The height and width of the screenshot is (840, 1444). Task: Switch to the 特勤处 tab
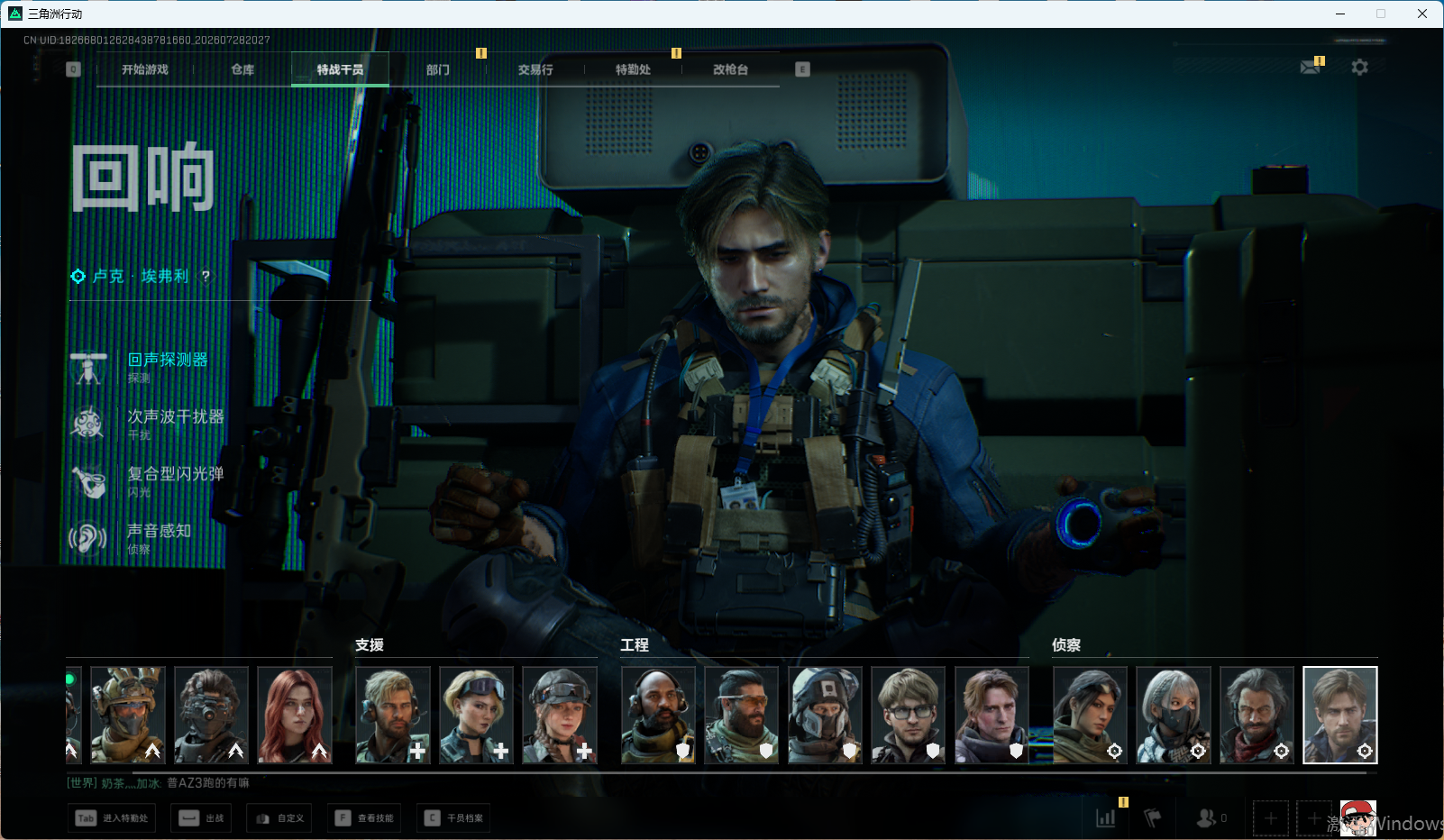[x=633, y=69]
